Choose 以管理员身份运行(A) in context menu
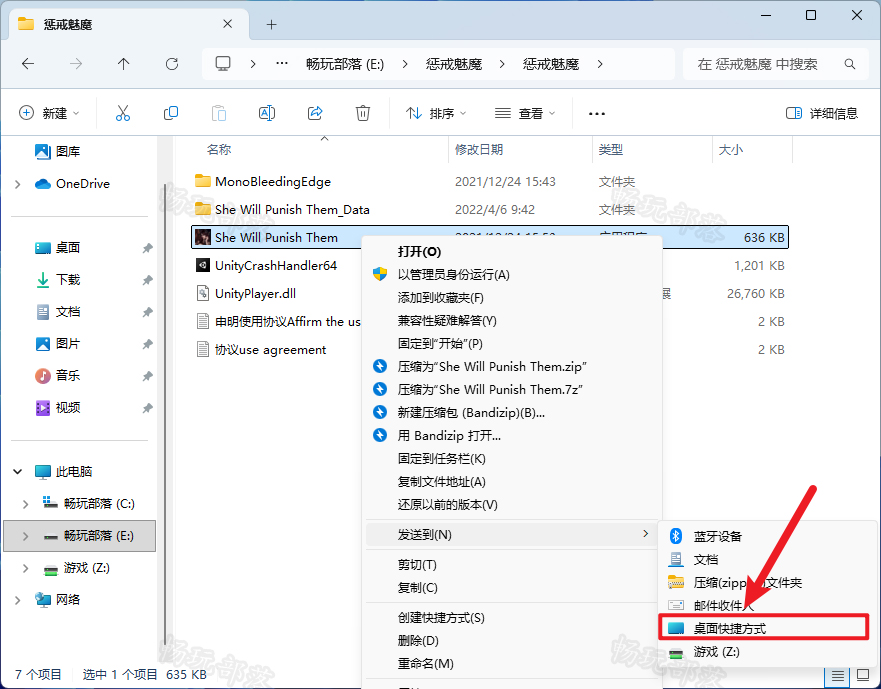 (514, 274)
